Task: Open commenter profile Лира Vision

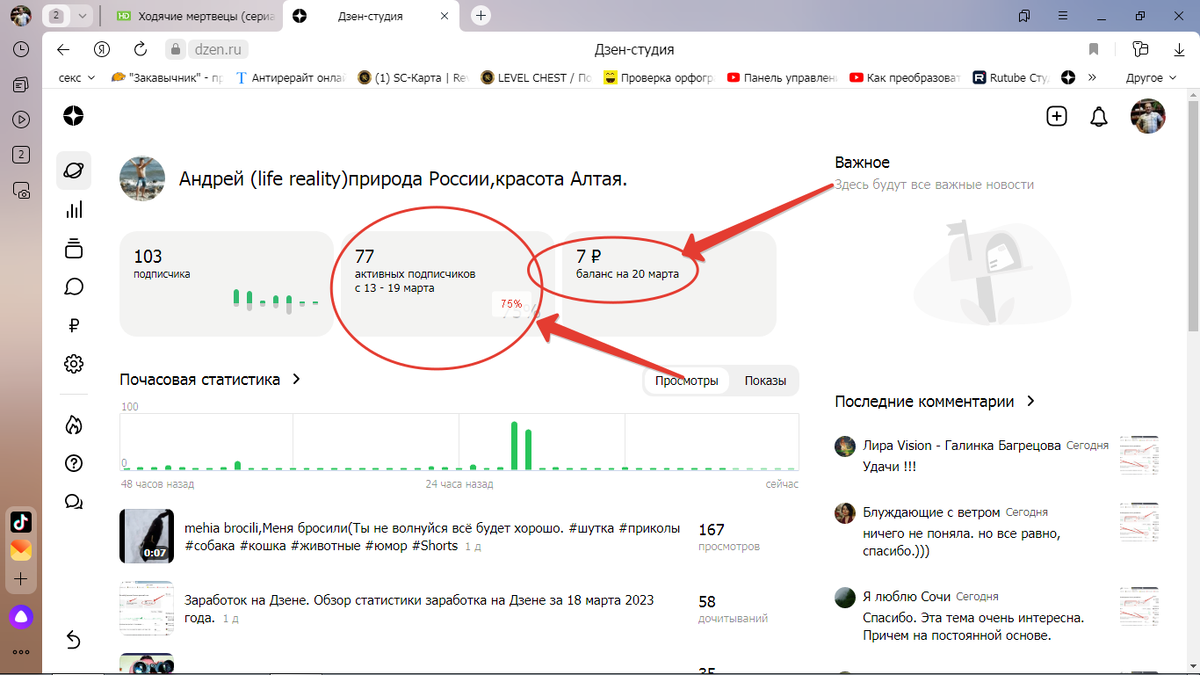Action: pos(845,445)
